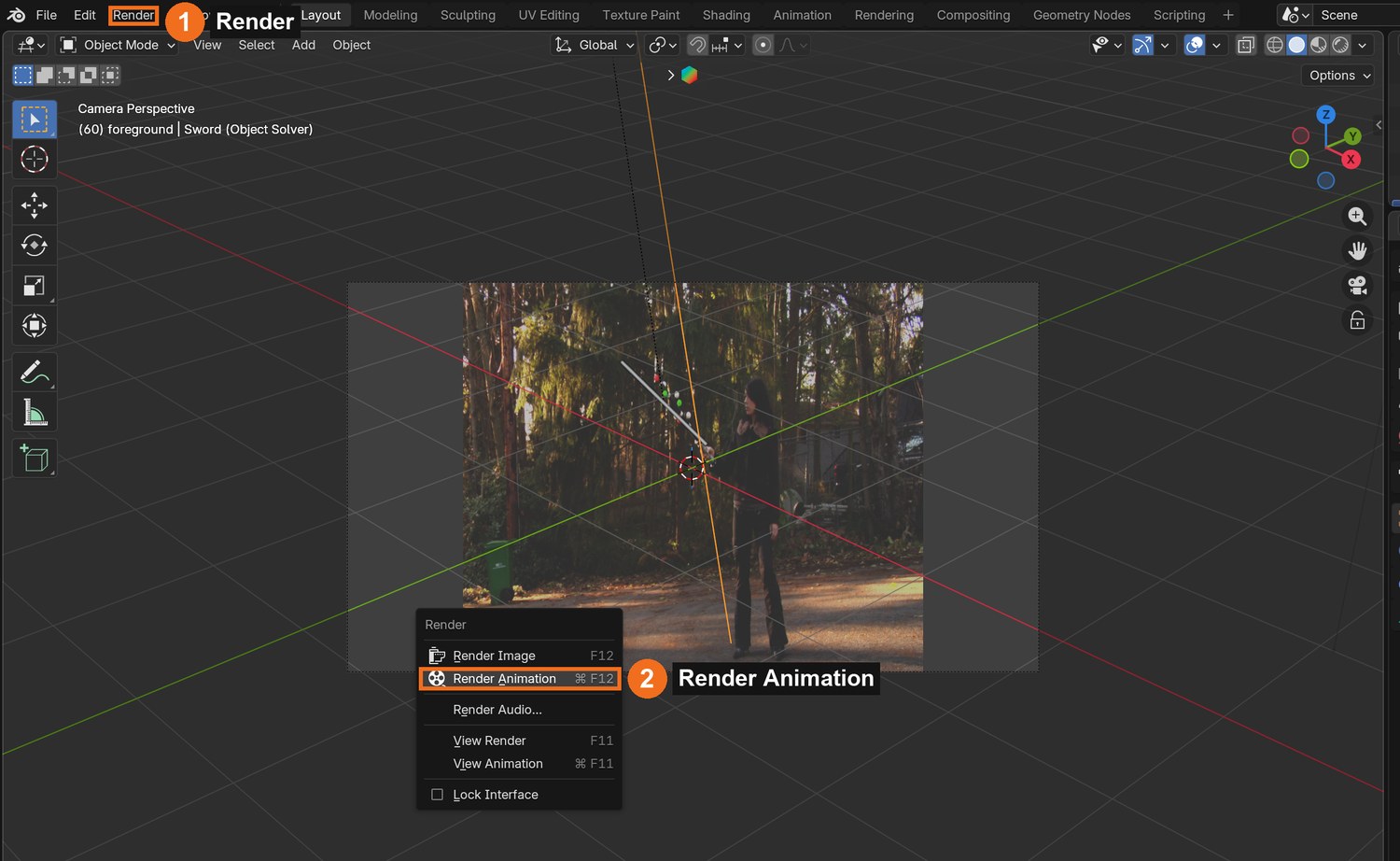This screenshot has height=861, width=1400.
Task: Click the Y axis on navigation gizmo
Action: pyautogui.click(x=1352, y=136)
